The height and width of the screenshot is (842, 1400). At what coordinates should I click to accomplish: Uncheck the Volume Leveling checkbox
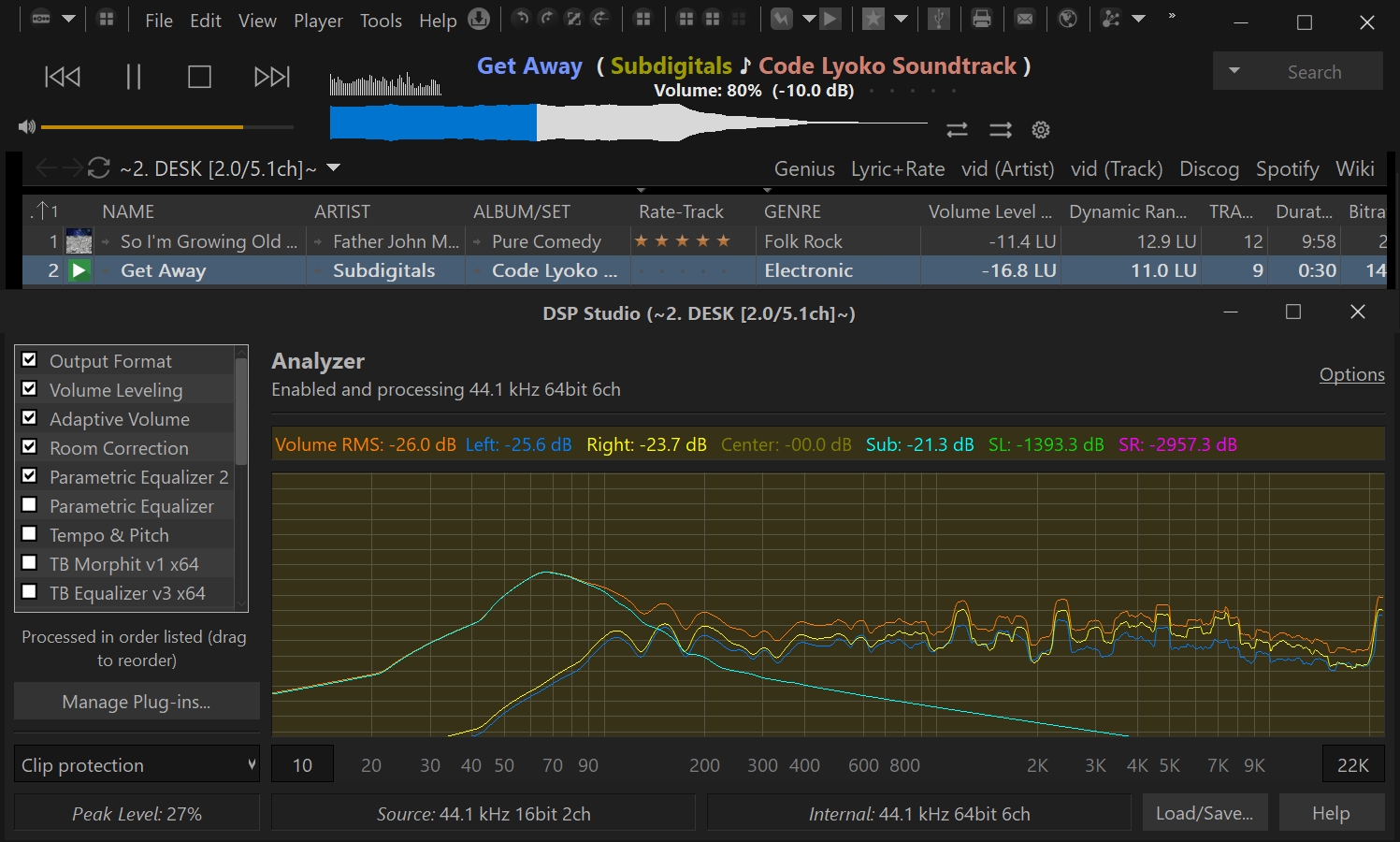29,389
